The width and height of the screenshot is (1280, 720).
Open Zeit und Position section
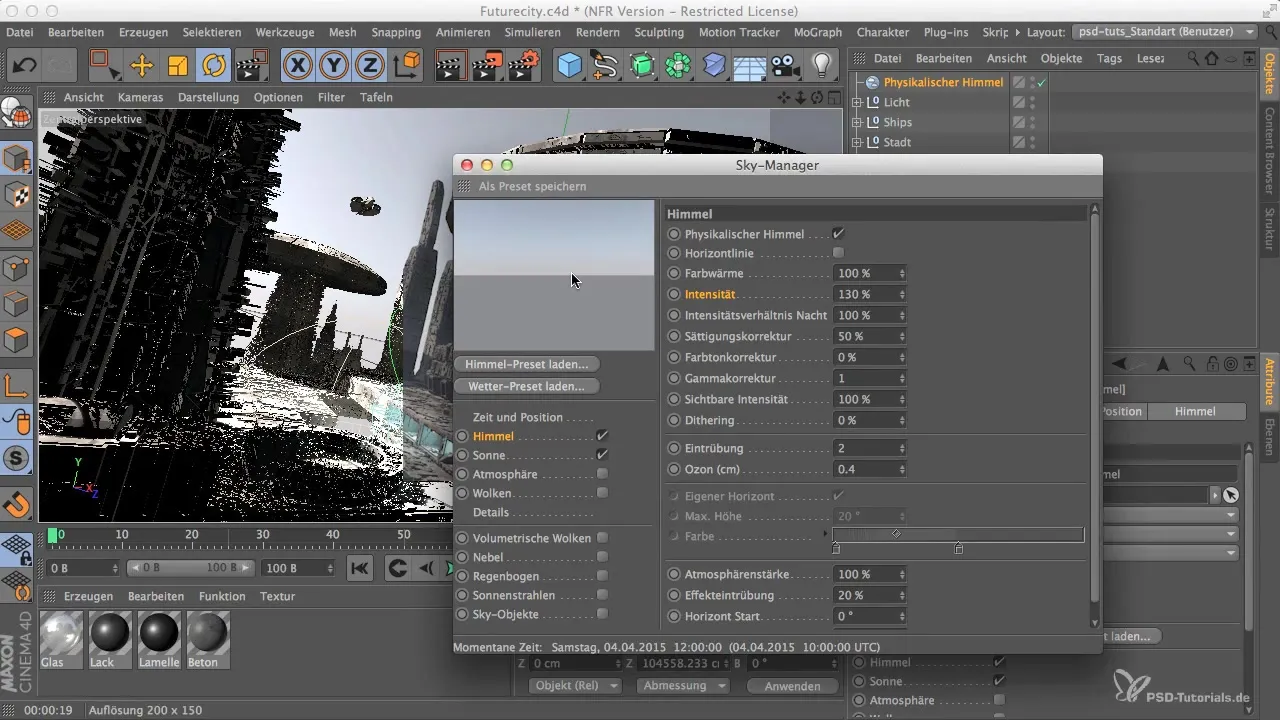pos(518,417)
